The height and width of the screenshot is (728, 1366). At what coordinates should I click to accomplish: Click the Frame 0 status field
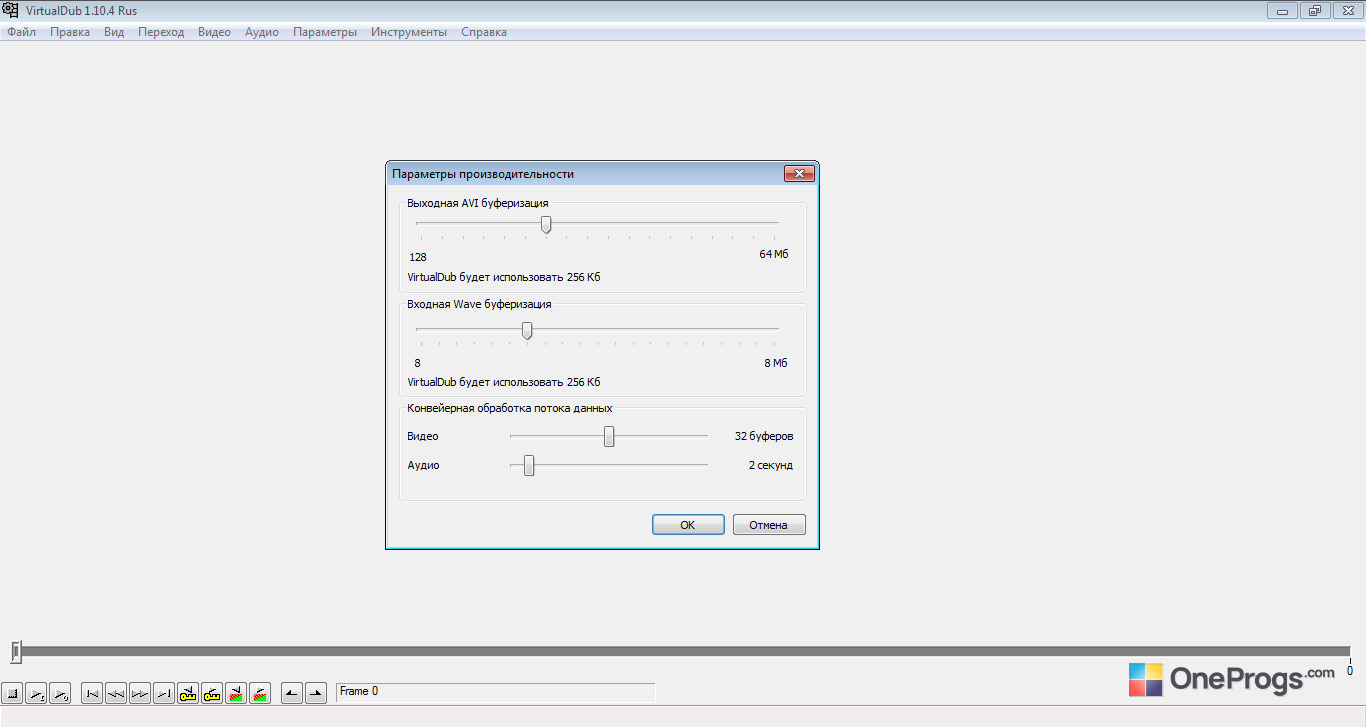tap(496, 692)
